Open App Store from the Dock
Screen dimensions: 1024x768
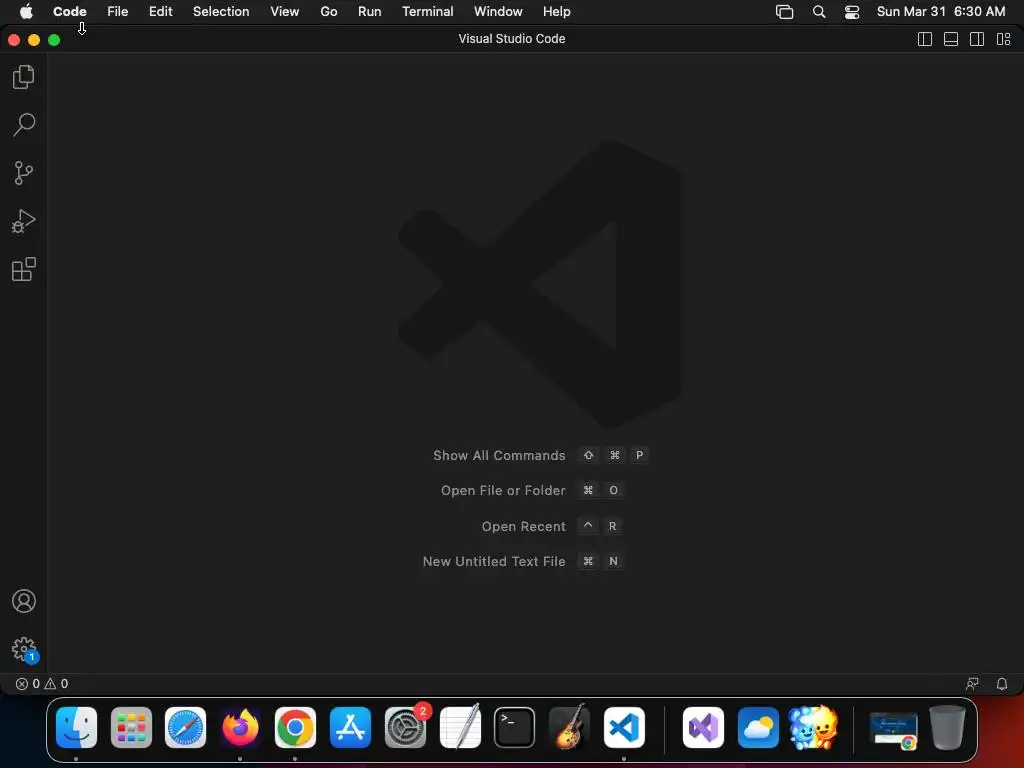click(350, 728)
